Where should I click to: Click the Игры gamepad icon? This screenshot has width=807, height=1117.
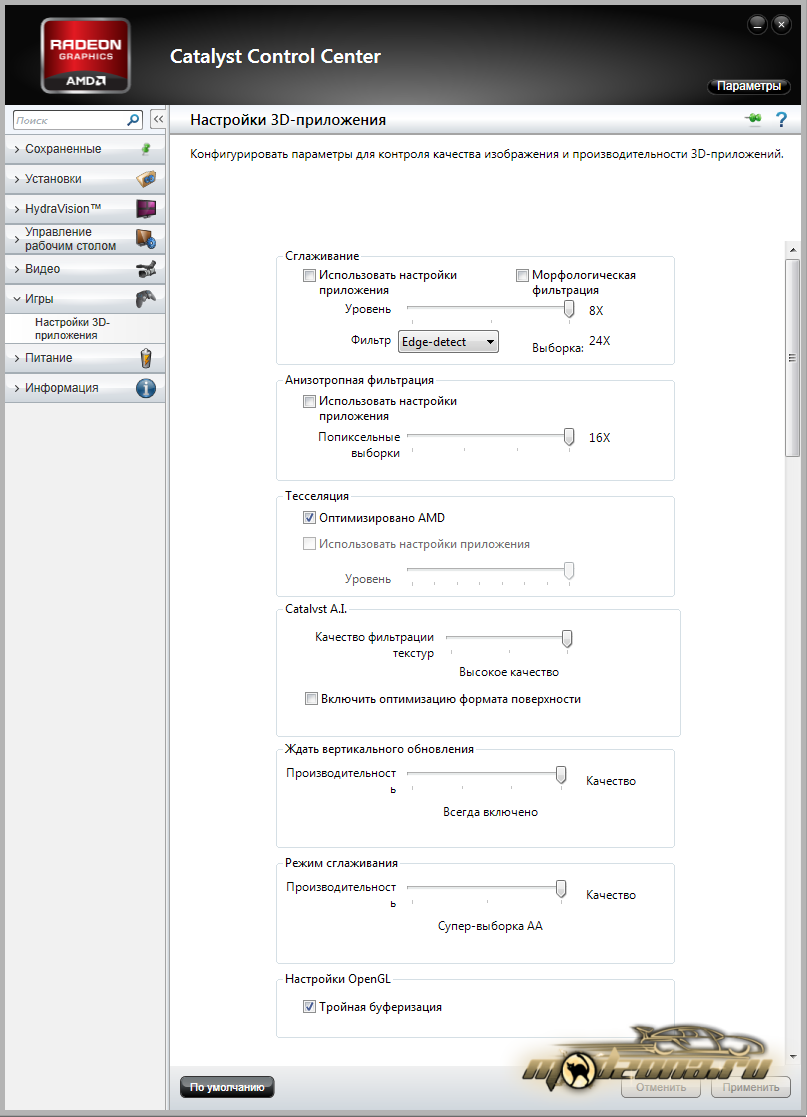click(x=146, y=299)
